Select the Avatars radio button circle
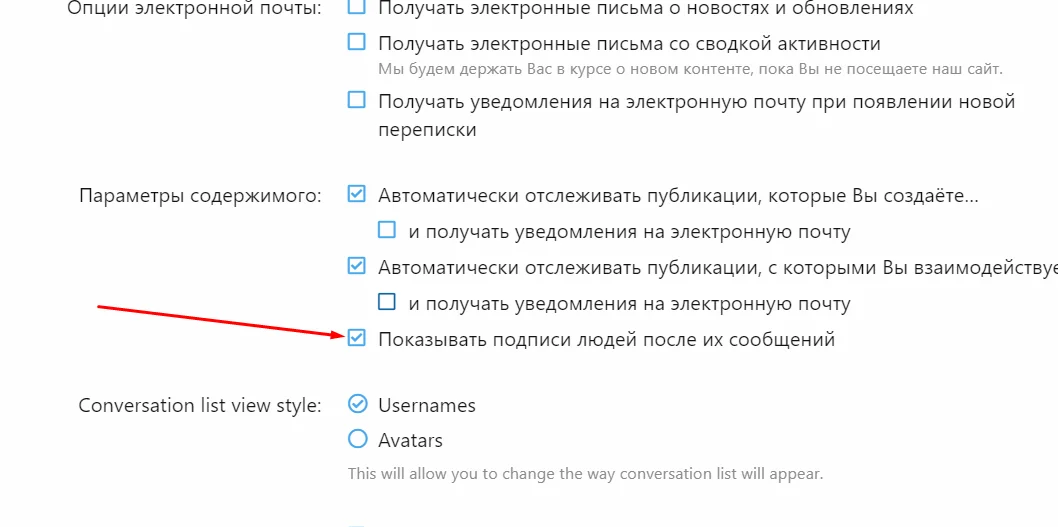1058x527 pixels. coord(357,439)
